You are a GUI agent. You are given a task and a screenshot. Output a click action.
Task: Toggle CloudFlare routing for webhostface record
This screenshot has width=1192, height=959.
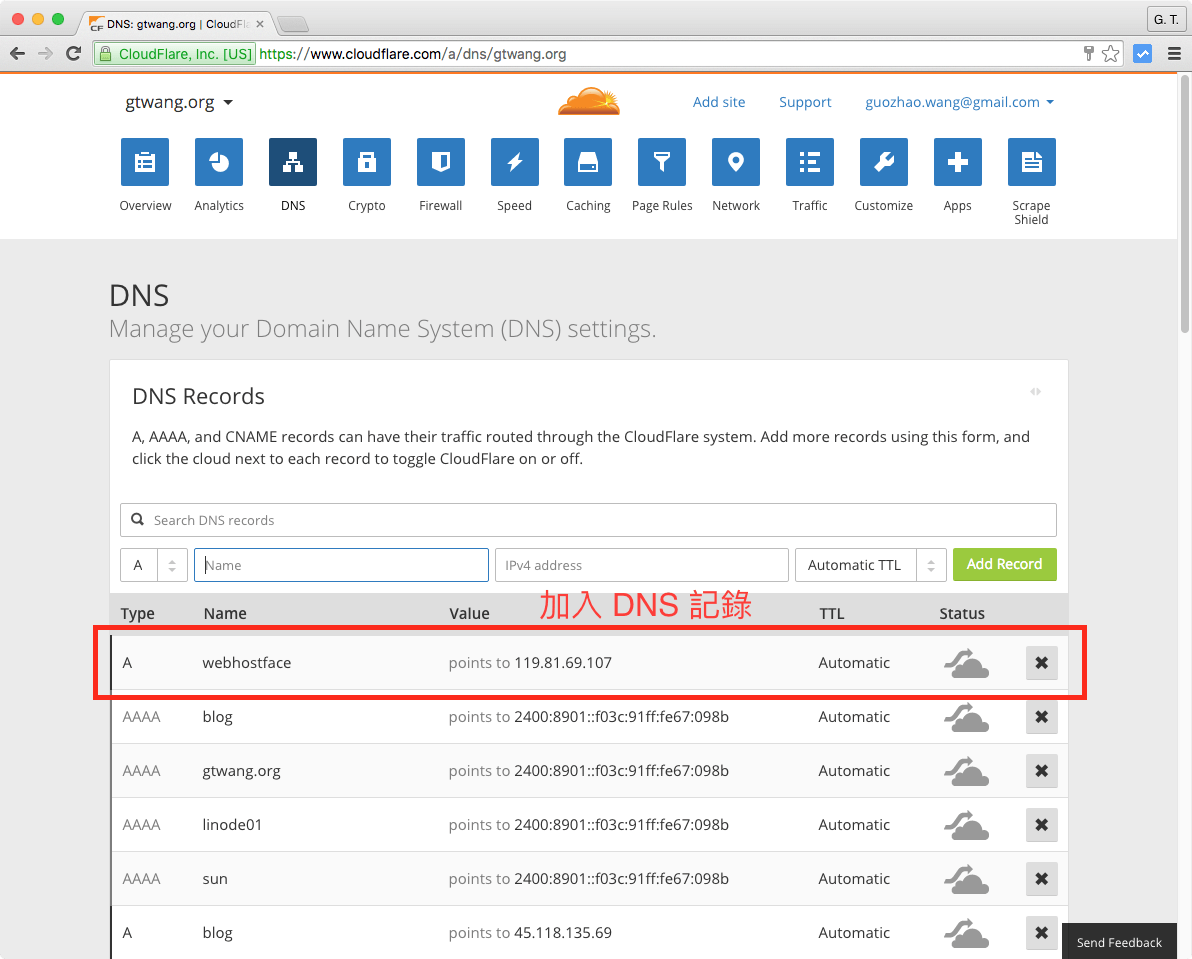click(966, 662)
